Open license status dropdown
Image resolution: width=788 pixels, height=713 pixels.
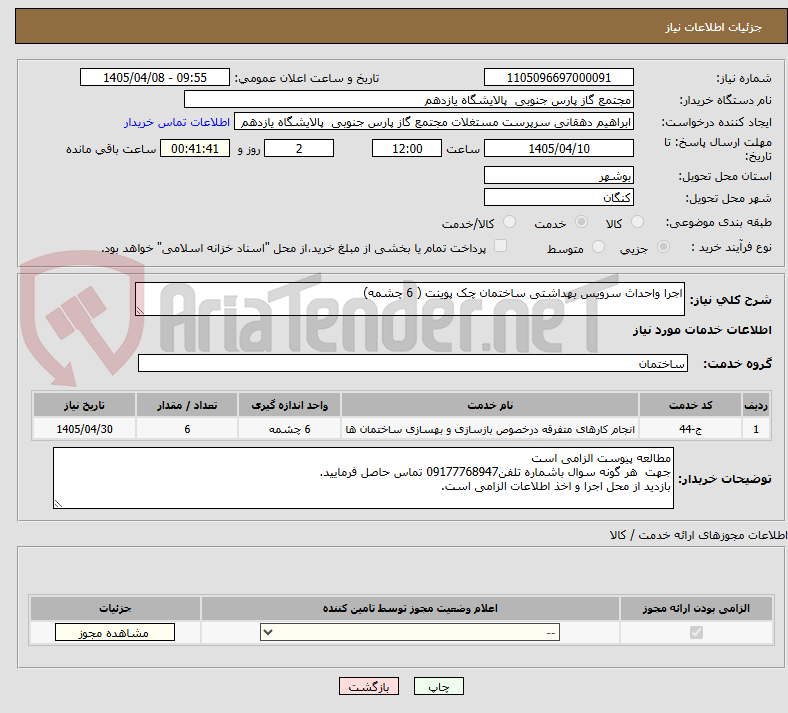pos(410,632)
